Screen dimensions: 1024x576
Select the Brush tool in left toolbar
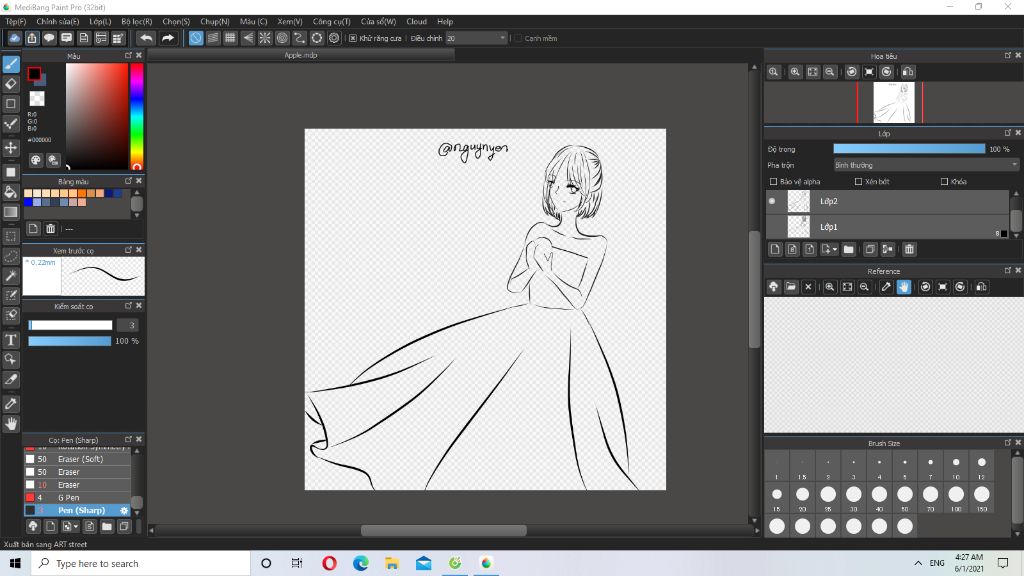[11, 64]
